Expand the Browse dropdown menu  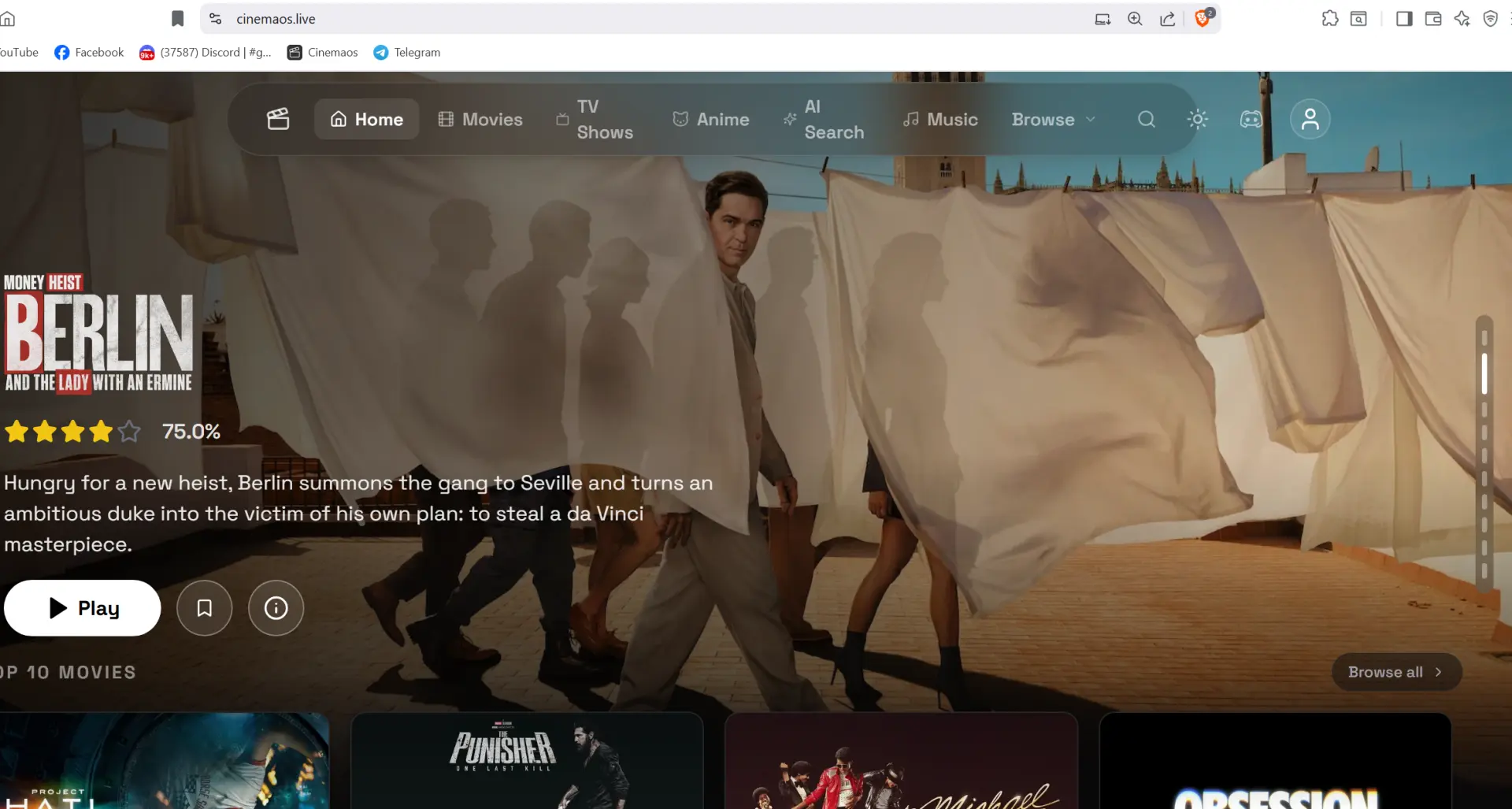(1054, 119)
